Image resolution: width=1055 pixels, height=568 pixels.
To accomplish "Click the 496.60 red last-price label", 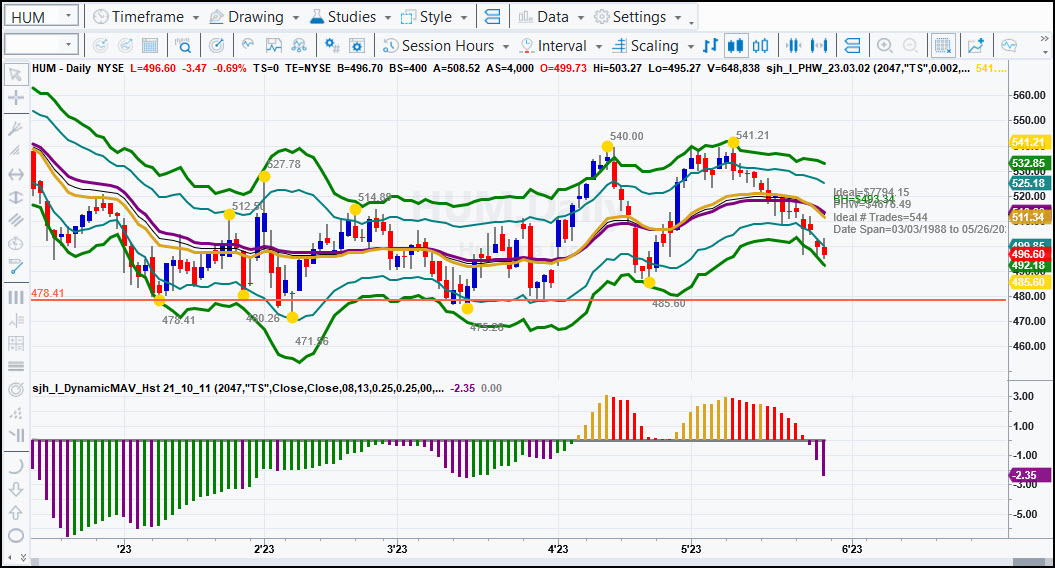I will click(1029, 254).
